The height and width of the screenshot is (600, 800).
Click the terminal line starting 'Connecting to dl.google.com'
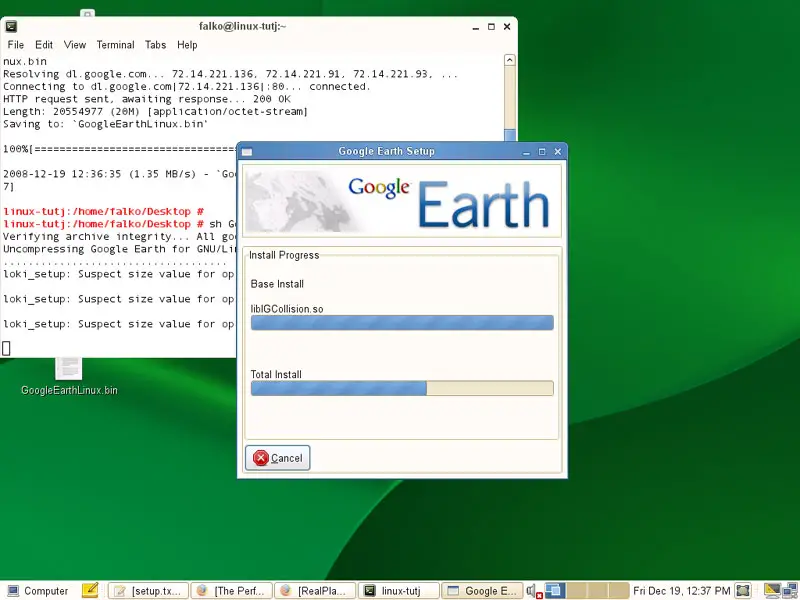pyautogui.click(x=187, y=86)
